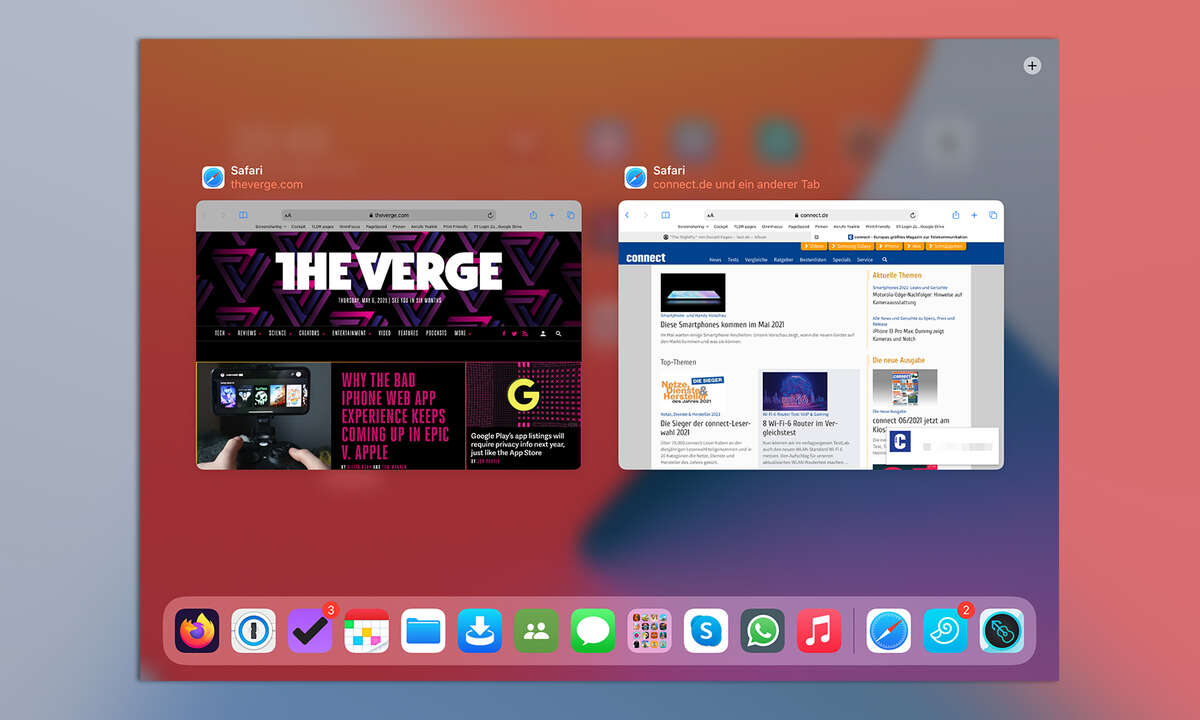Click reload in connect.de address bar

coord(913,215)
